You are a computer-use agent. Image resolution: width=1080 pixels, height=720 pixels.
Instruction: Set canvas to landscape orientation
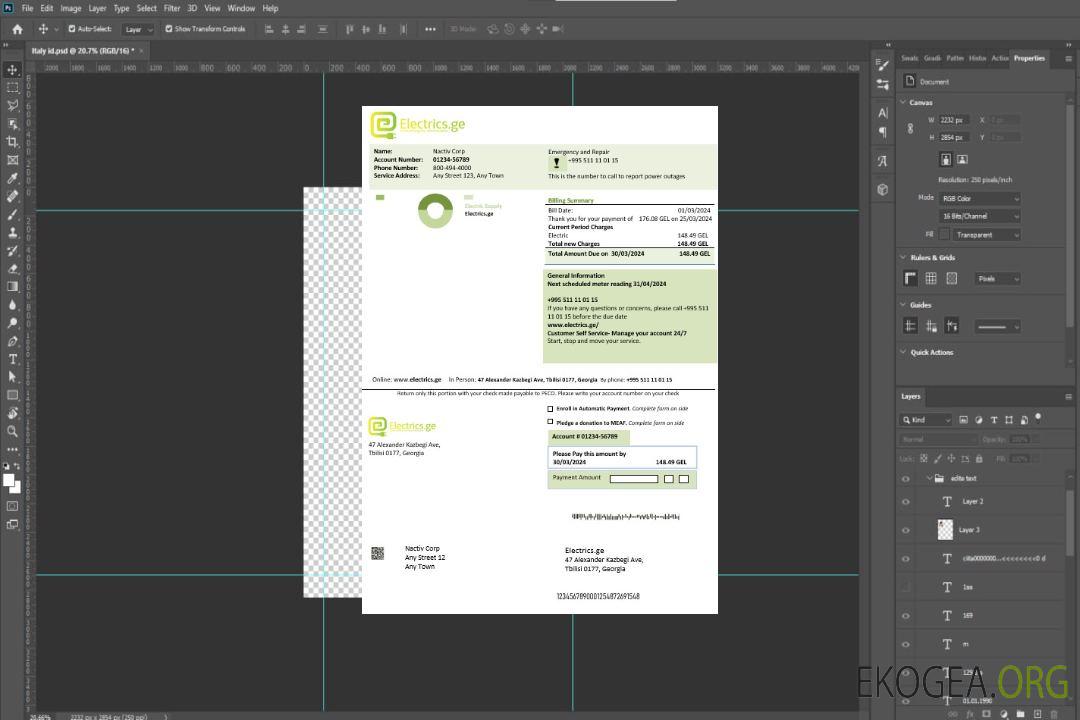pos(962,159)
